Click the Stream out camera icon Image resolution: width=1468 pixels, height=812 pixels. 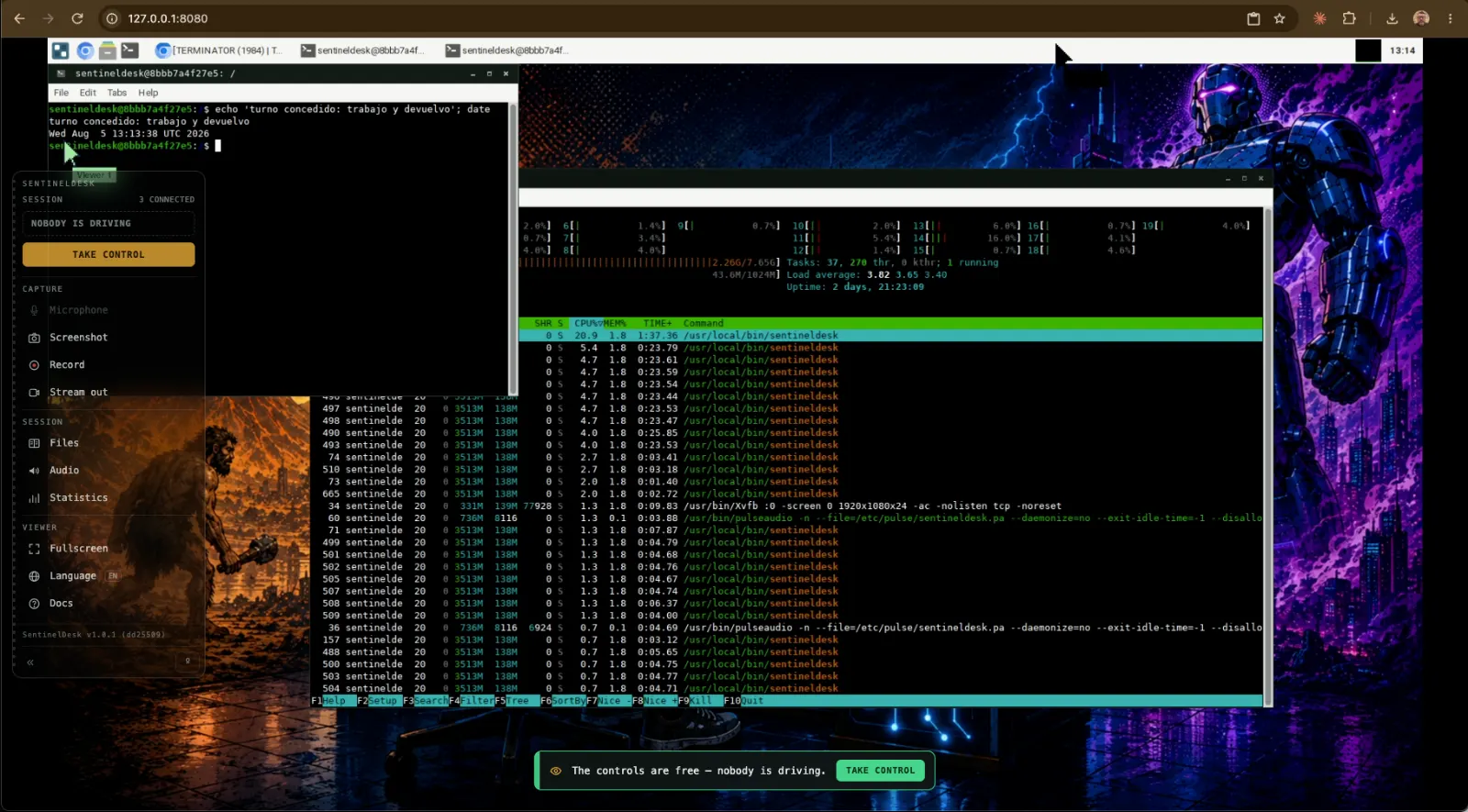[x=34, y=393]
